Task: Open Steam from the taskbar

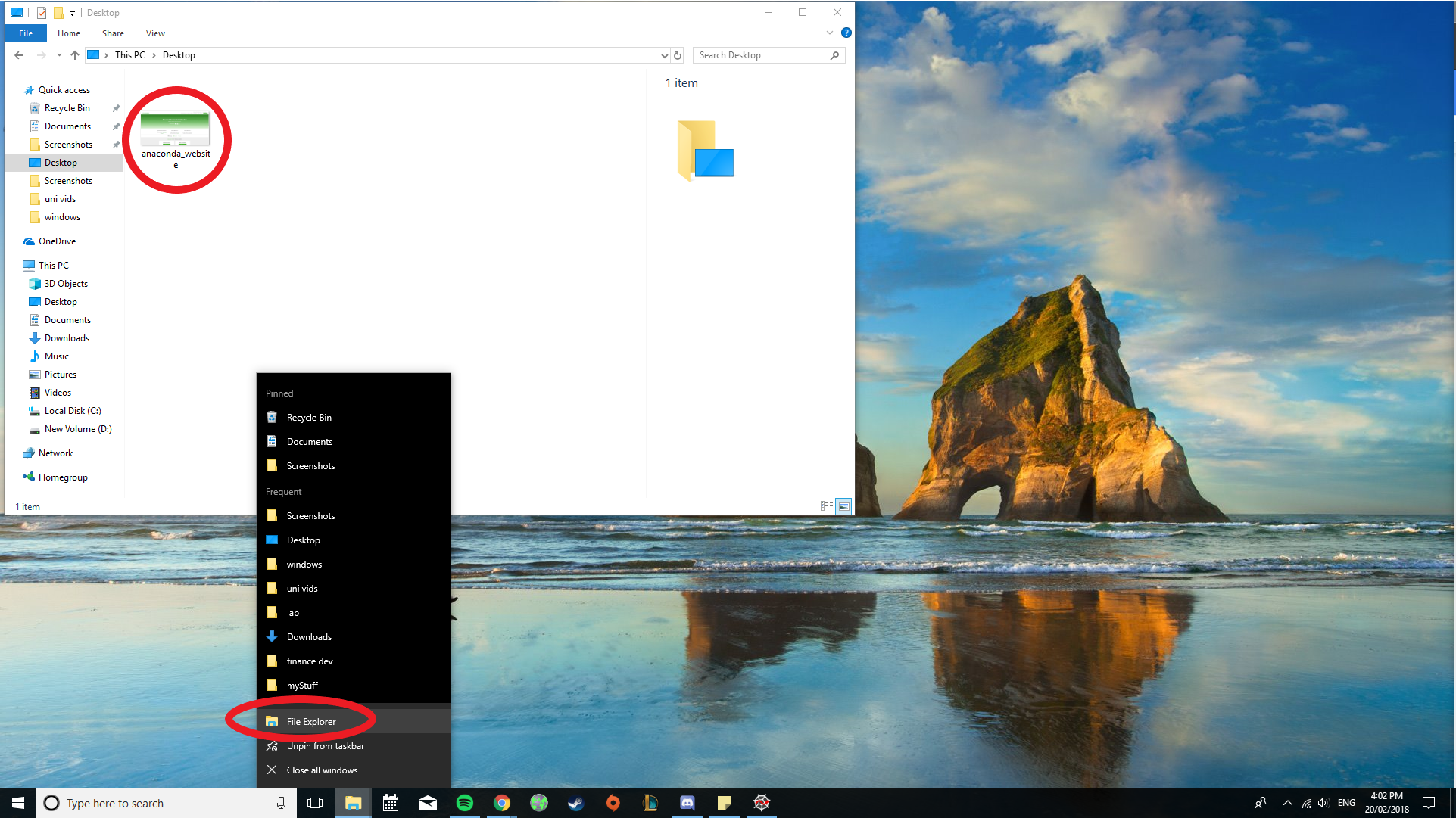Action: click(x=576, y=803)
